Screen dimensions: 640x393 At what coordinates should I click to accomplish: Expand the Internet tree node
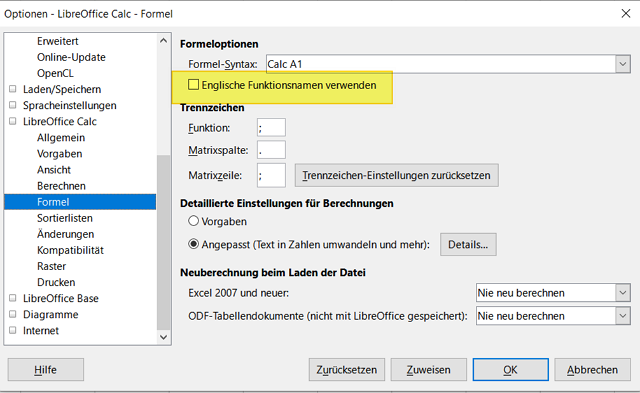click(13, 330)
